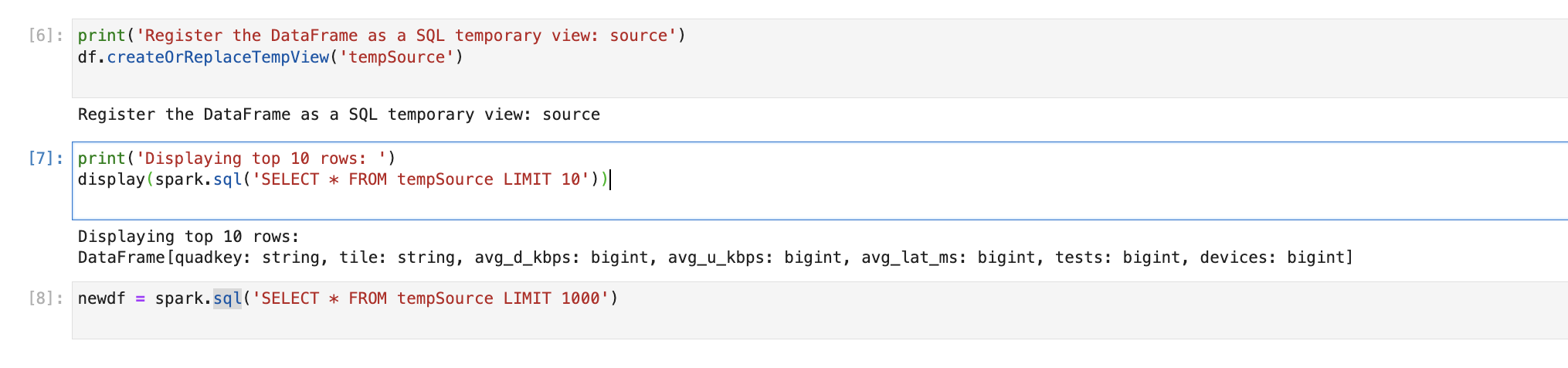Click the newdf variable in cell 8
Viewport: 1568px width, 368px height.
tap(101, 298)
